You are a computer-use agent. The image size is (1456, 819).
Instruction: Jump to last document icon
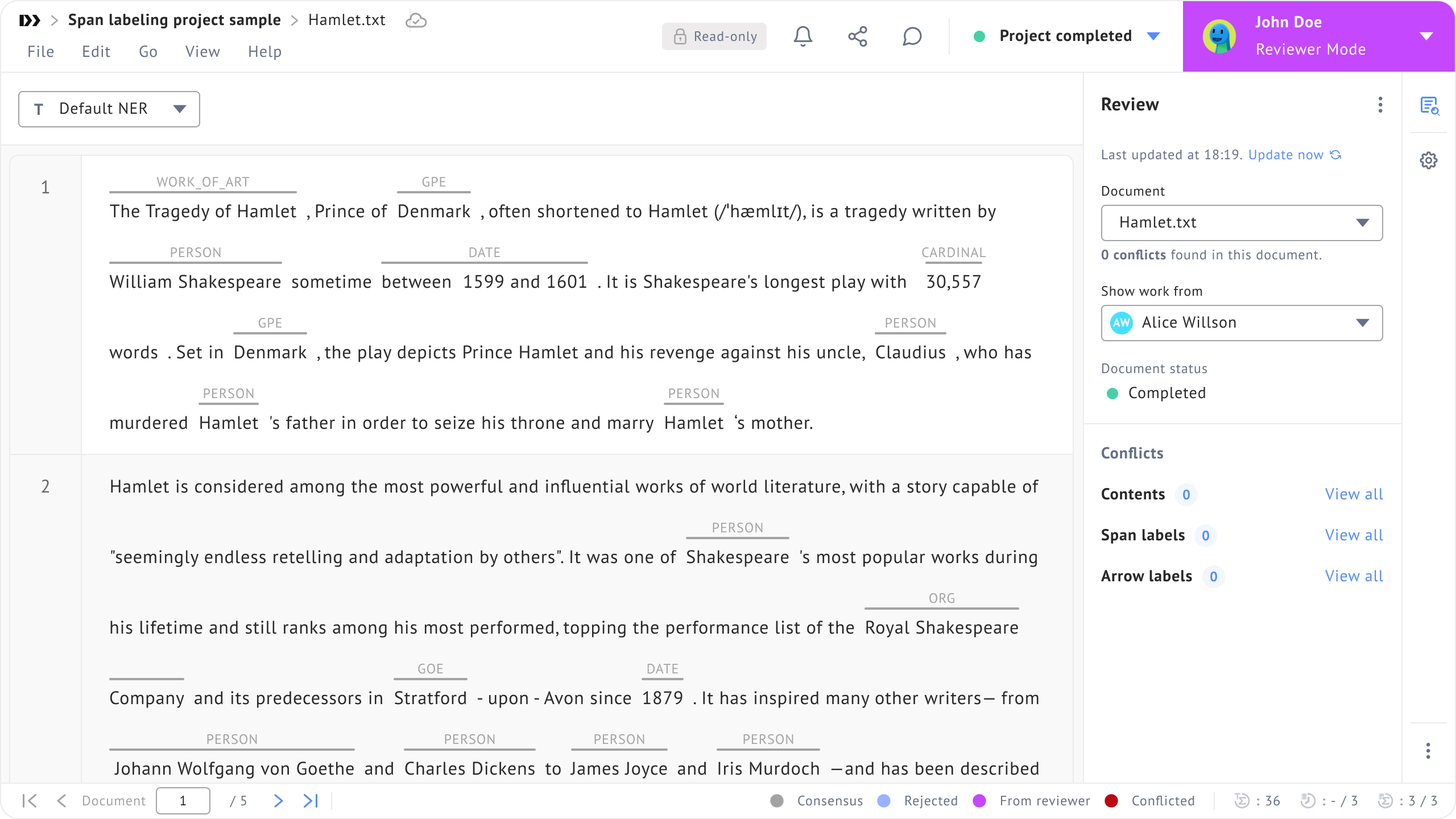tap(311, 801)
